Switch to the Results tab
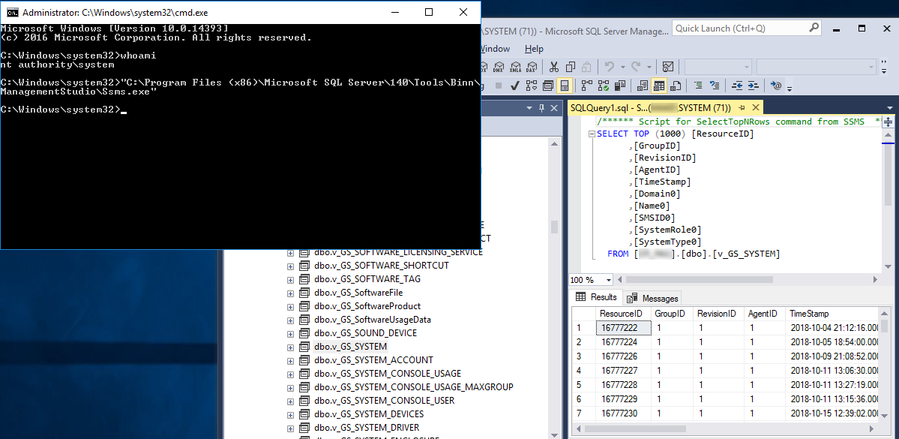899x439 pixels. [x=597, y=297]
